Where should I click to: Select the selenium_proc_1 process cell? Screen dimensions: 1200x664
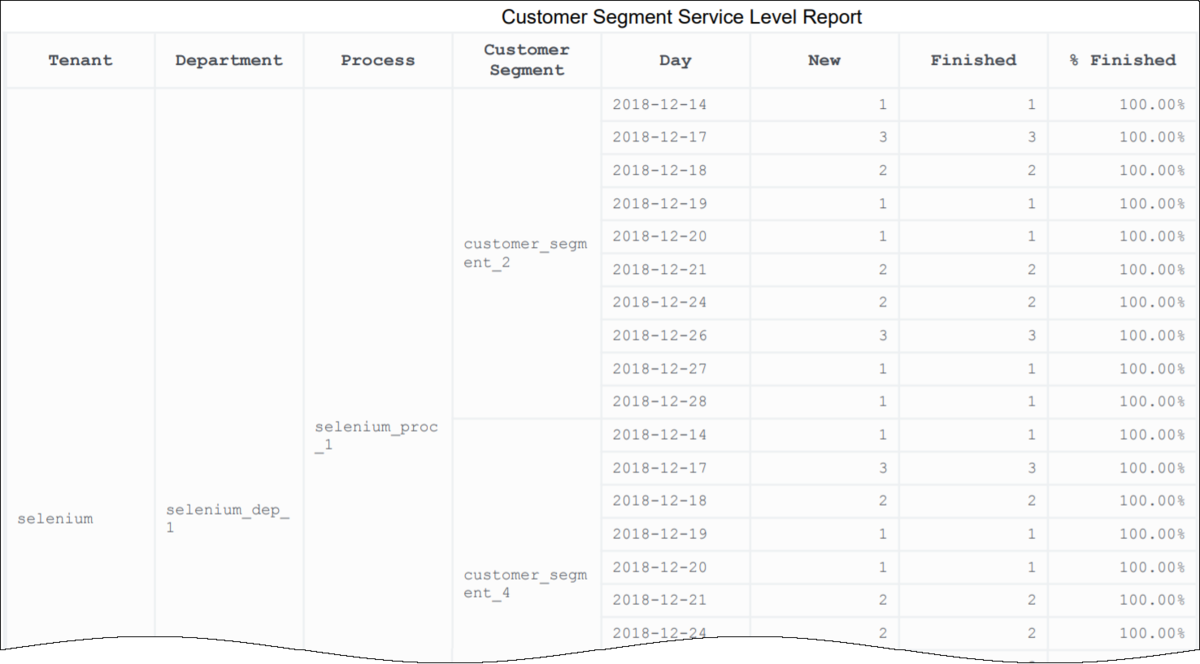click(378, 435)
